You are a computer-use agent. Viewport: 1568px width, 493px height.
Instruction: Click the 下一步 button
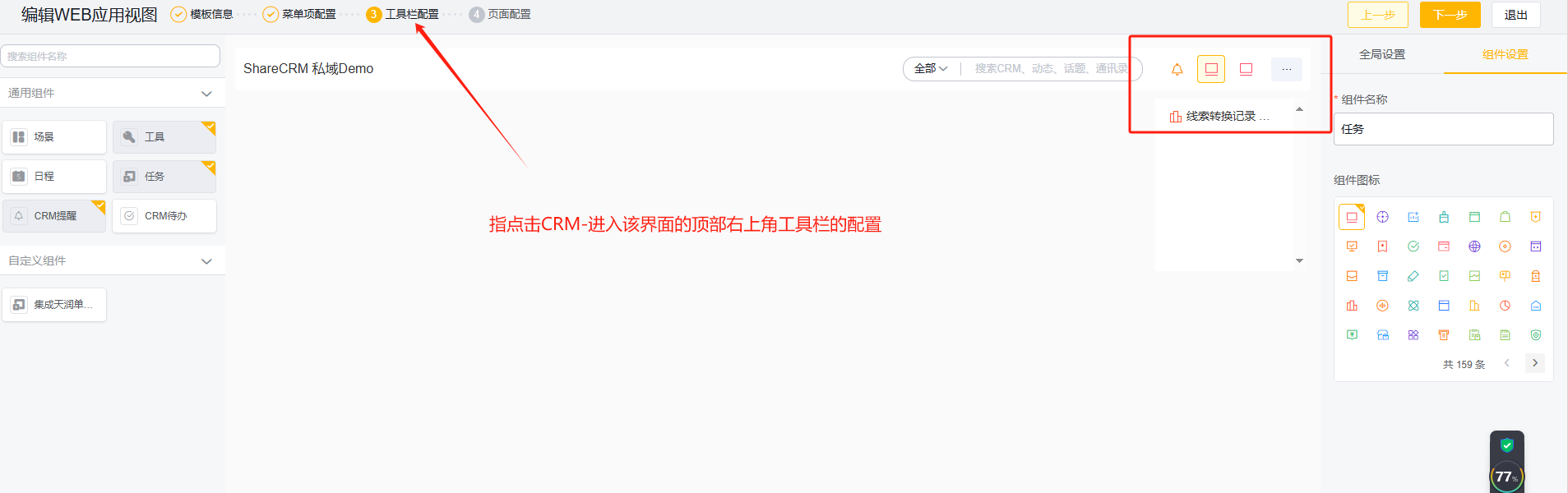point(1450,15)
